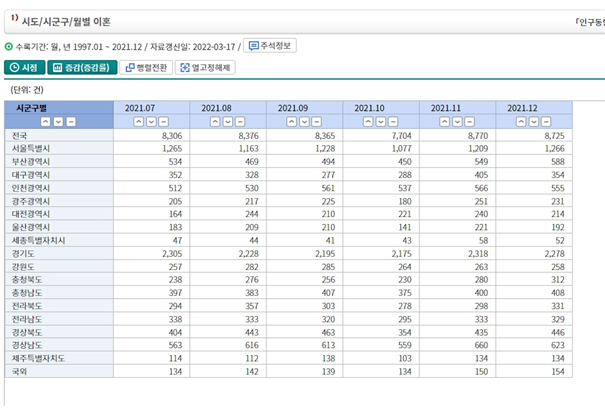The height and width of the screenshot is (410, 605).
Task: Sort 2021.09 column ascending with up arrow
Action: pyautogui.click(x=291, y=122)
